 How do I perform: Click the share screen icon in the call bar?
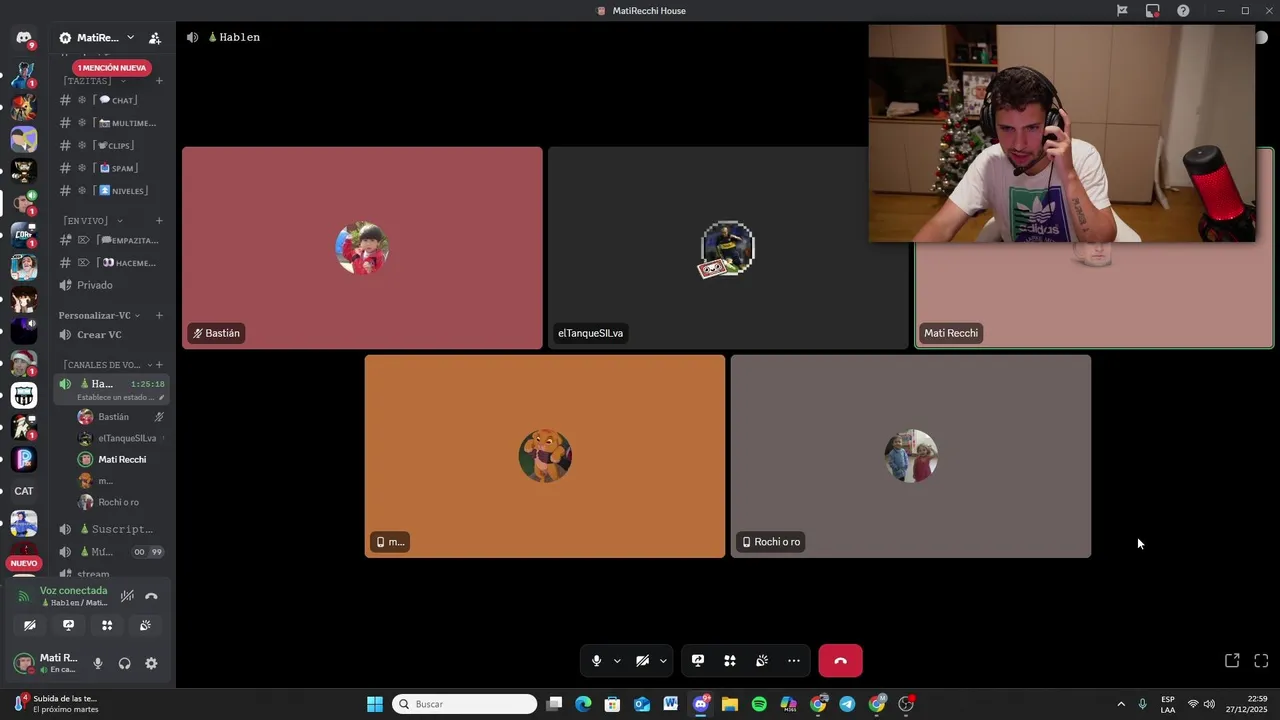click(x=698, y=661)
